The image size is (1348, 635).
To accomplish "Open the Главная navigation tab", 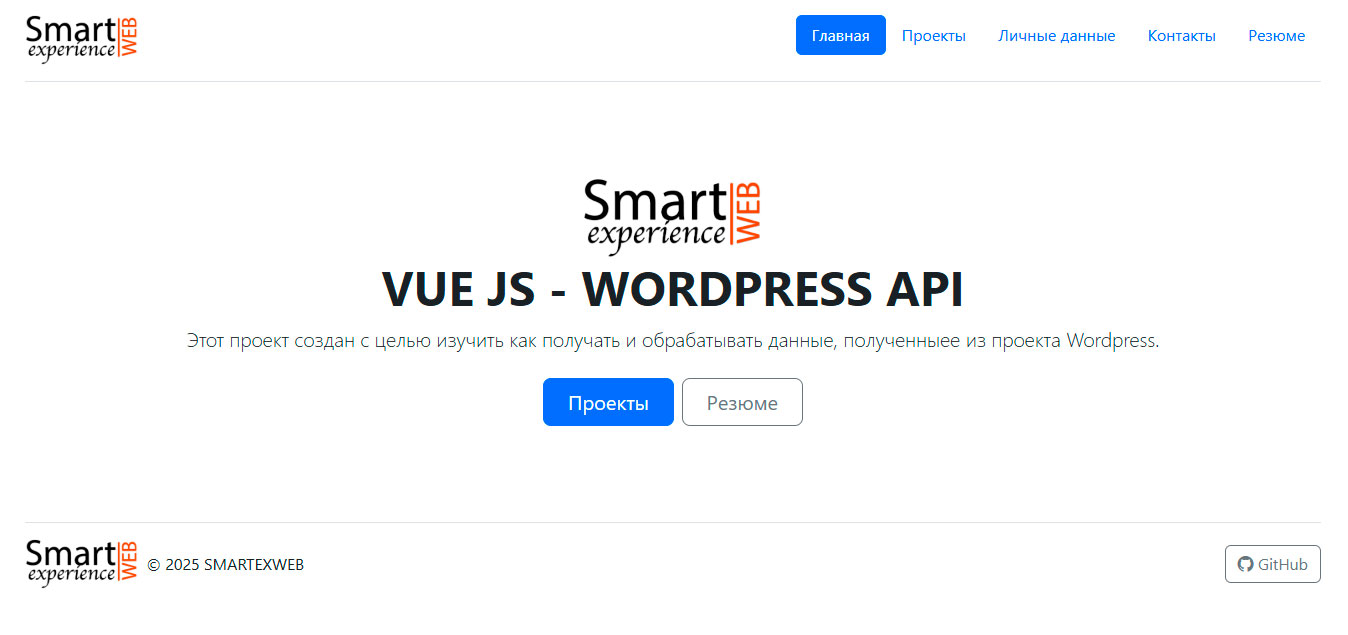I will coord(840,36).
